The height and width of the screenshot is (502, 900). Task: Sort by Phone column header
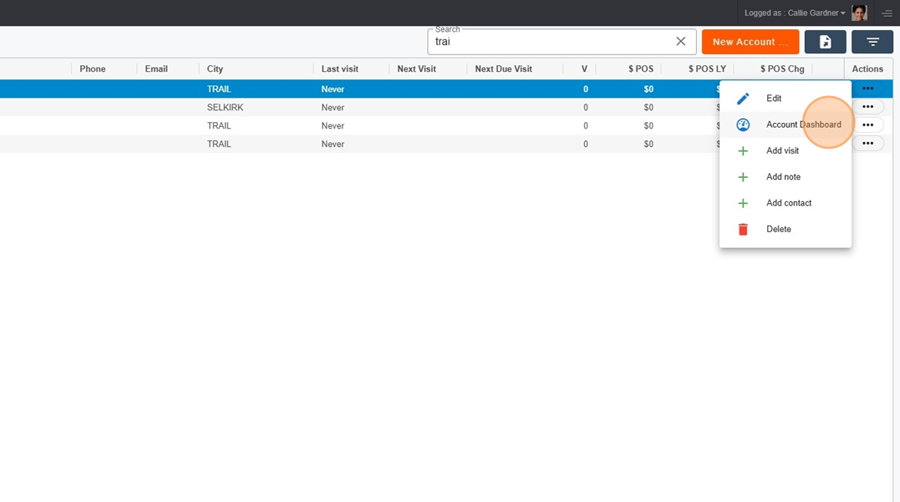point(92,69)
